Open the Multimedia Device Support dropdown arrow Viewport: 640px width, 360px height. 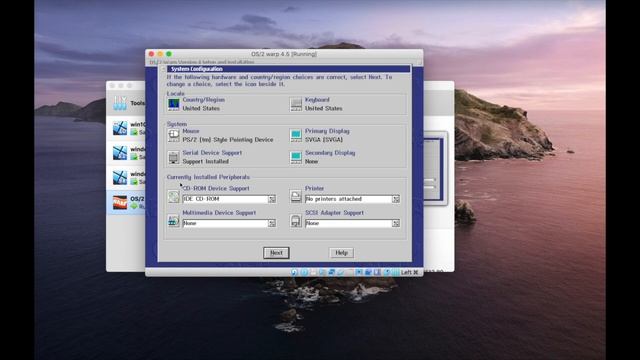coord(272,223)
